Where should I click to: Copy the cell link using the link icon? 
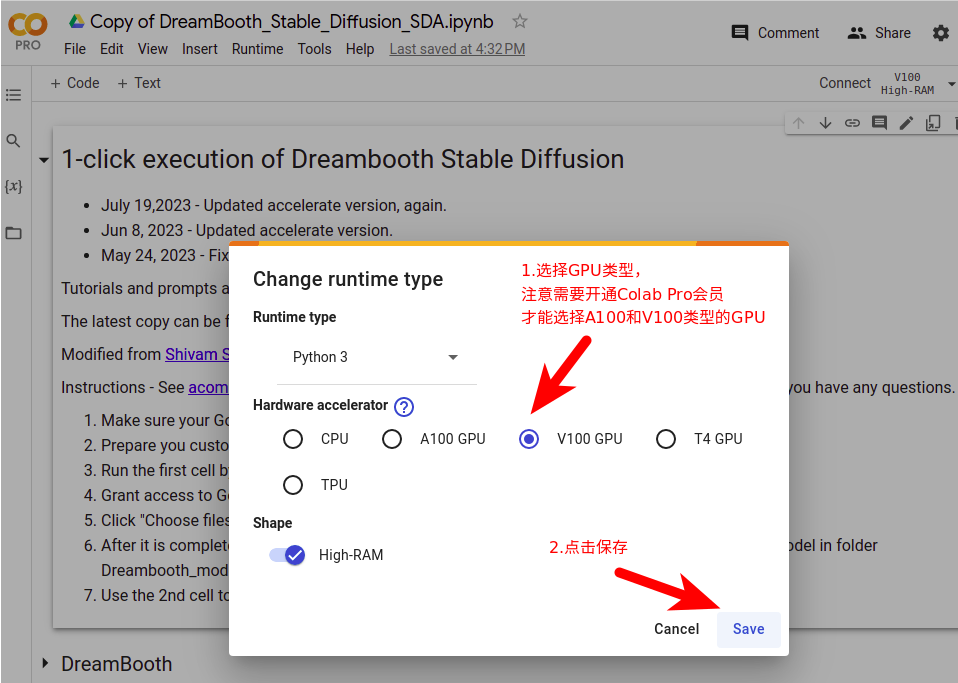(852, 121)
